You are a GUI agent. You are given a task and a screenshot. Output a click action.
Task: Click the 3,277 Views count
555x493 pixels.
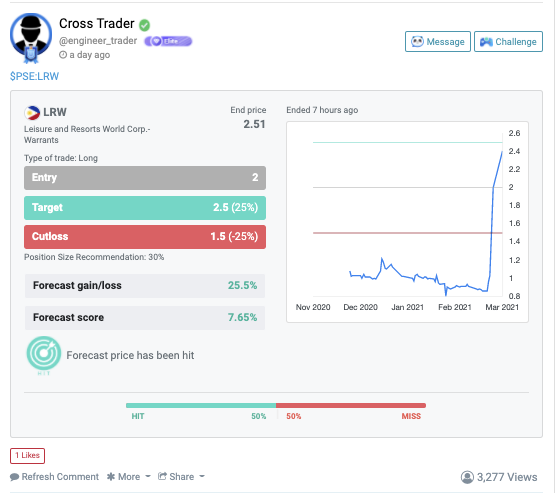(507, 477)
